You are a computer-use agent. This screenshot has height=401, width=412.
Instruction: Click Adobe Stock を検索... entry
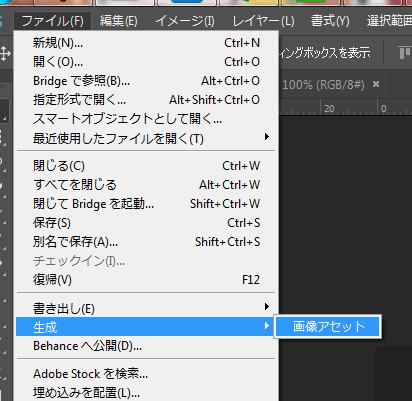(146, 374)
